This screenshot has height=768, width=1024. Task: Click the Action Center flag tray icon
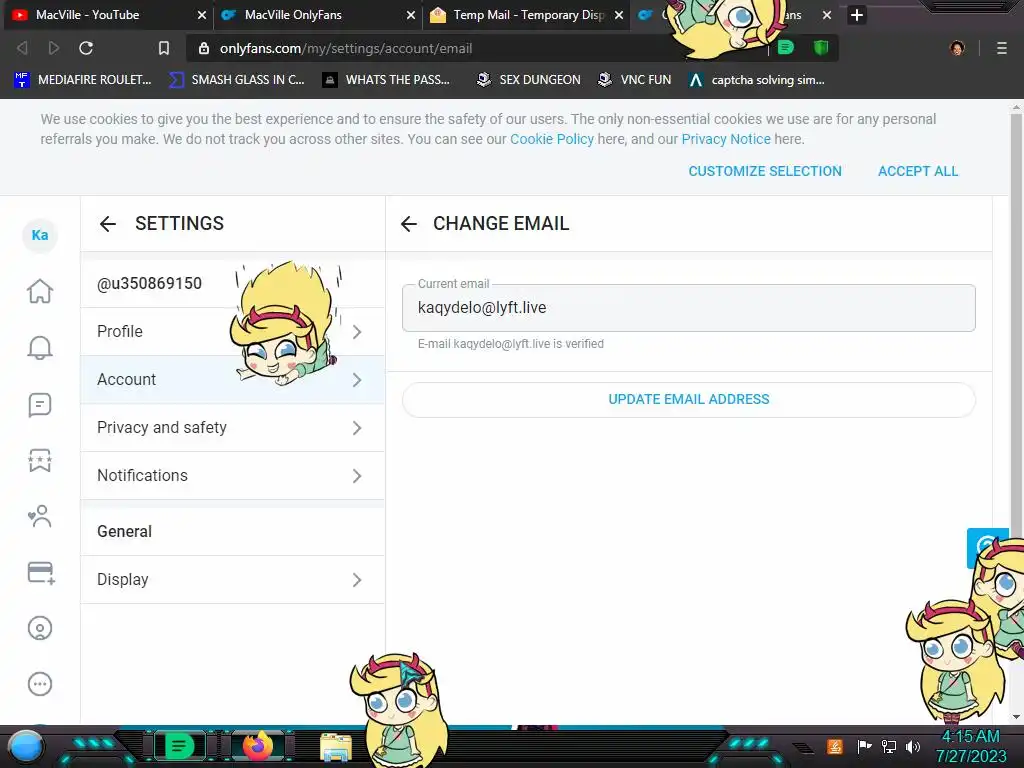pyautogui.click(x=865, y=746)
